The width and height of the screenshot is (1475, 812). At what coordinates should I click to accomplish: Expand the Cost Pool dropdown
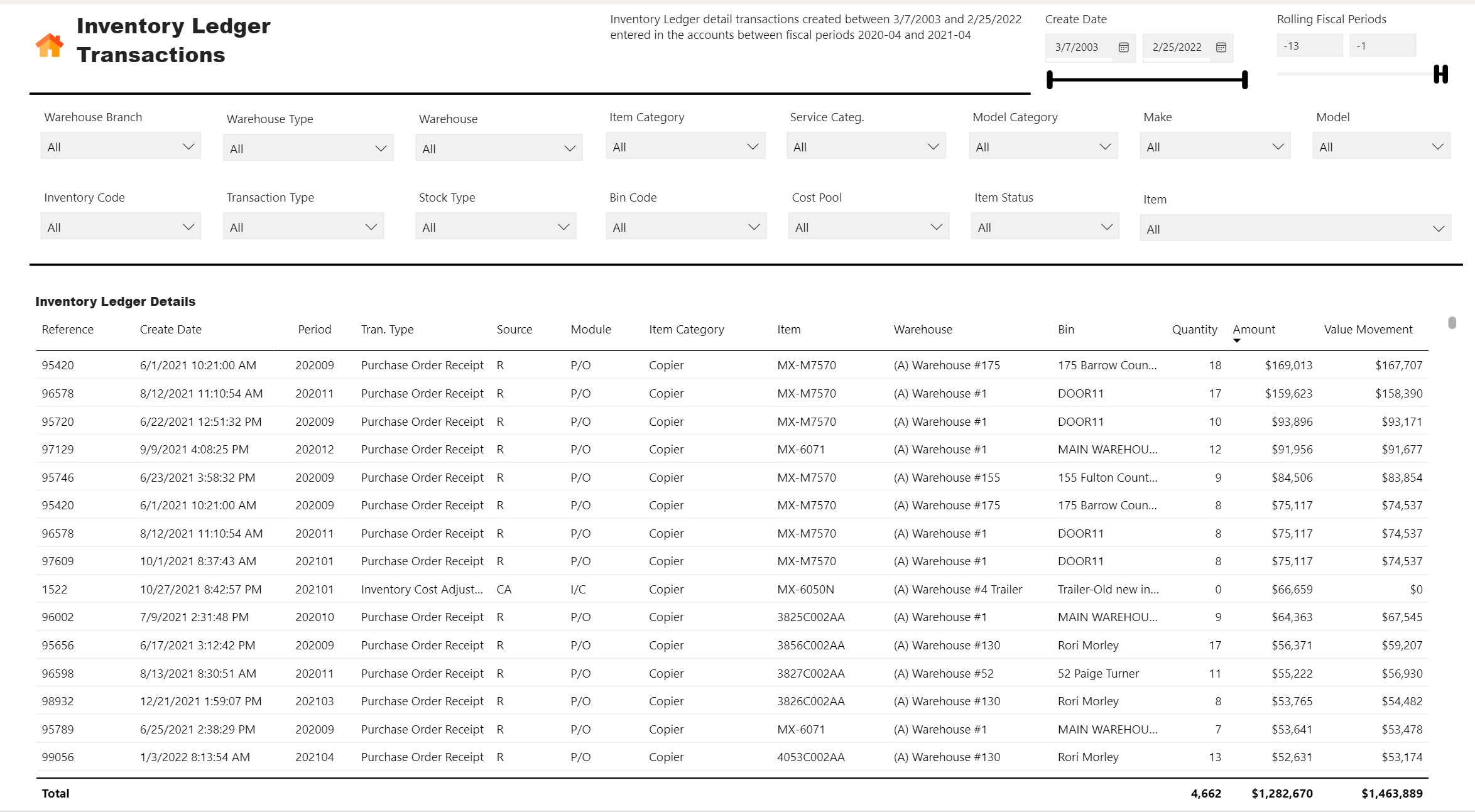pyautogui.click(x=869, y=227)
